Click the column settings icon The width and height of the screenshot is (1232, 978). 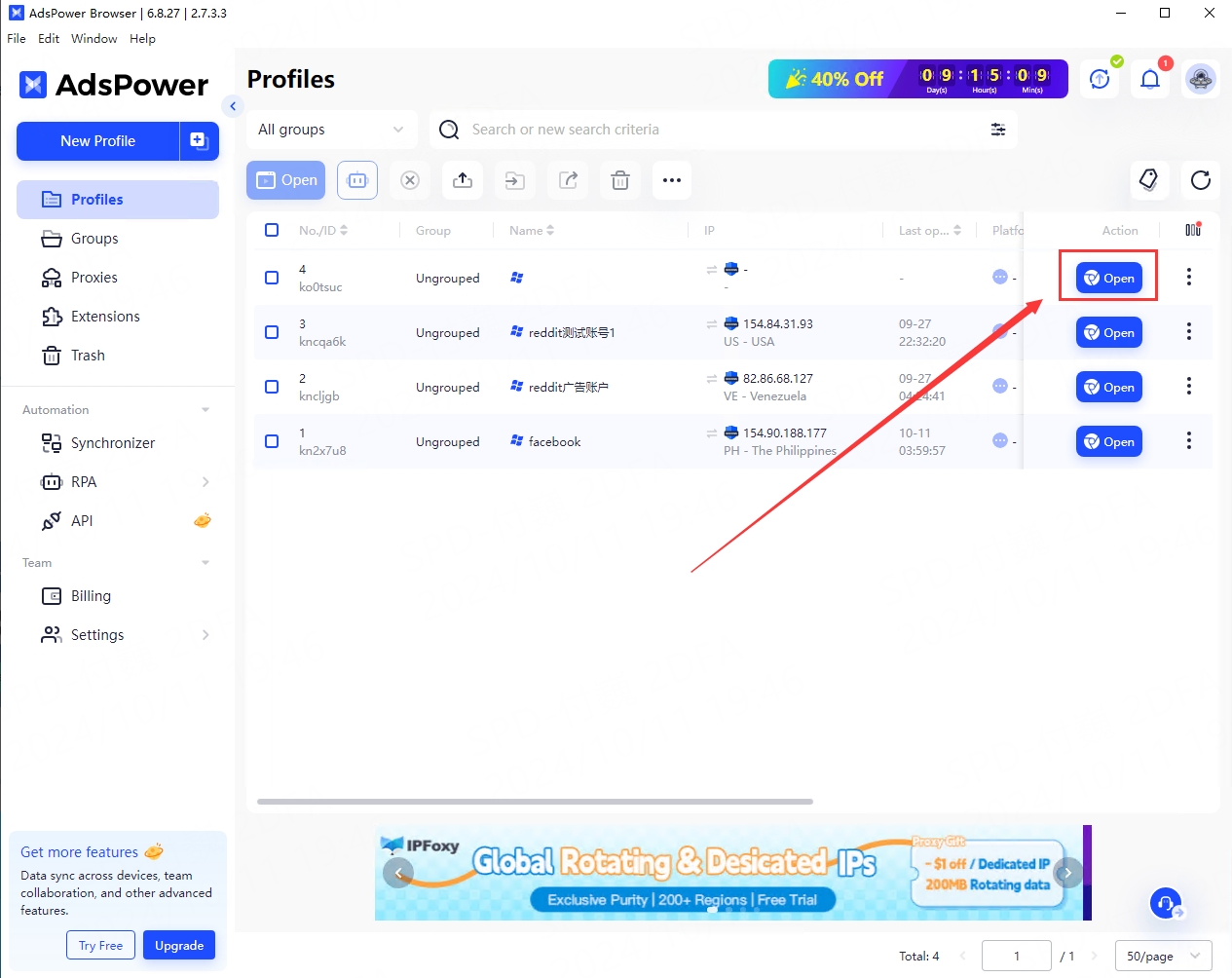click(x=1193, y=230)
